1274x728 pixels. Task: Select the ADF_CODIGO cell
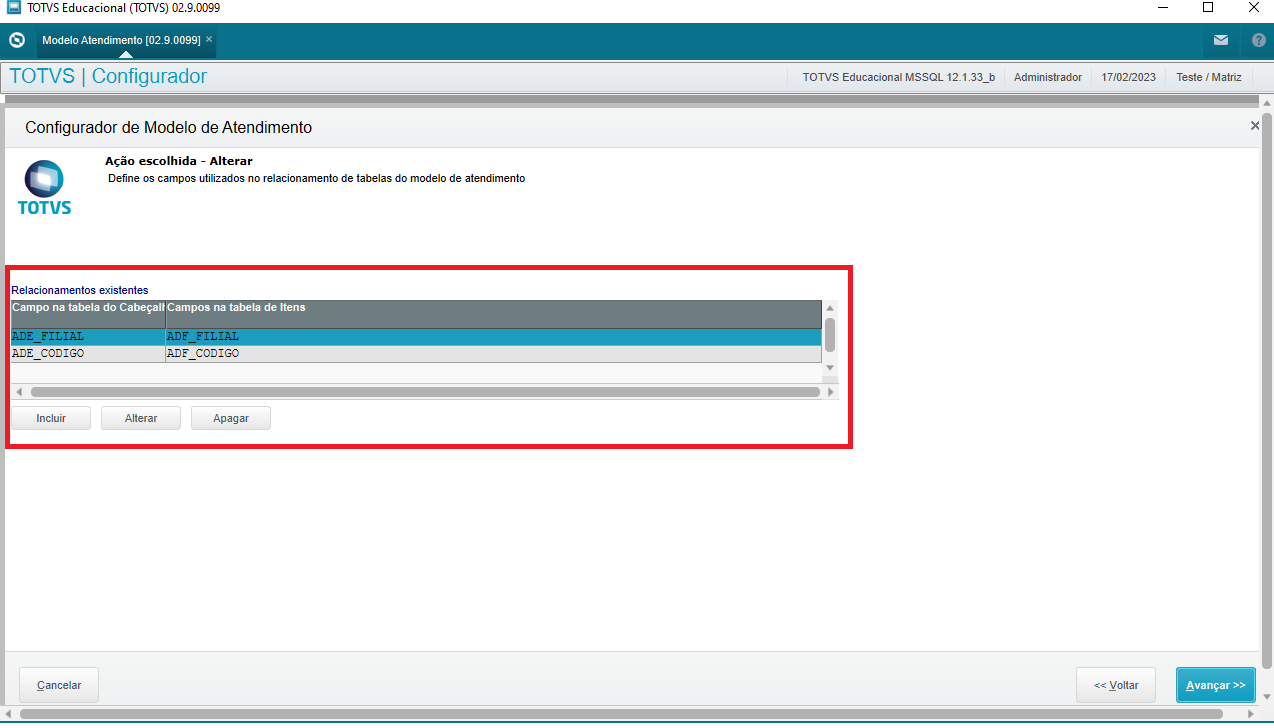pos(493,354)
